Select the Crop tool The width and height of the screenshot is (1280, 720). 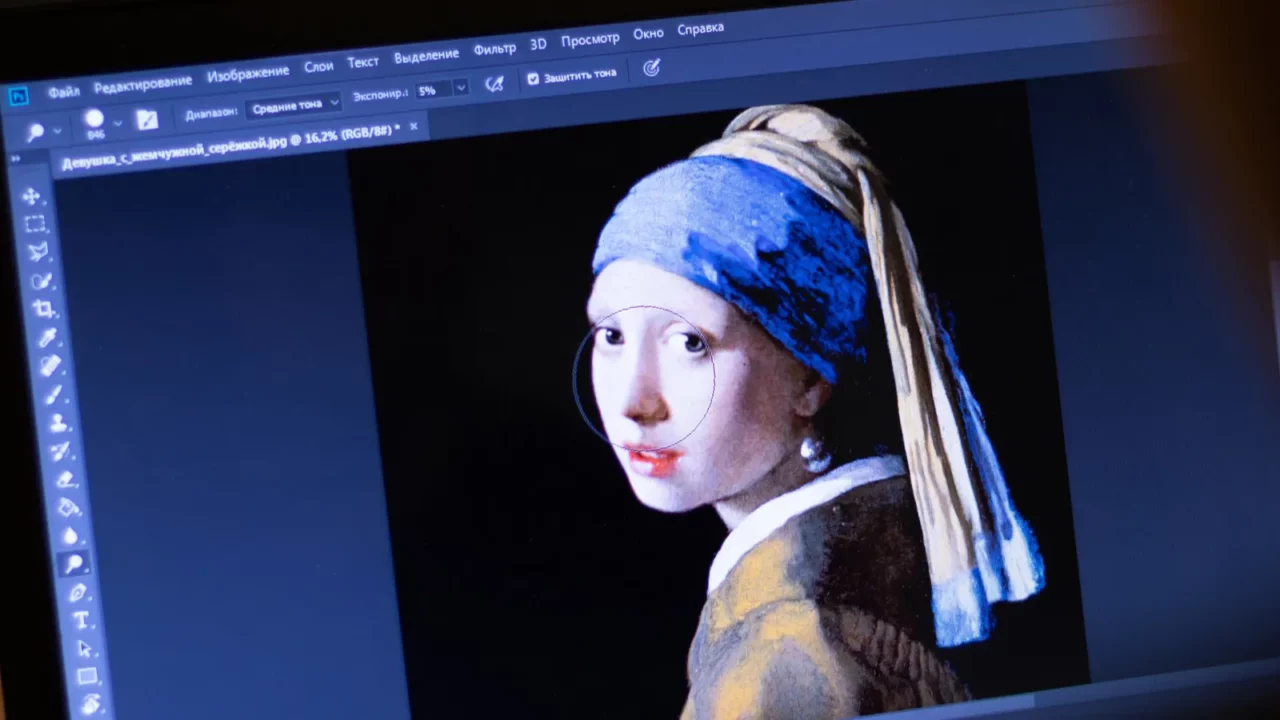44,309
